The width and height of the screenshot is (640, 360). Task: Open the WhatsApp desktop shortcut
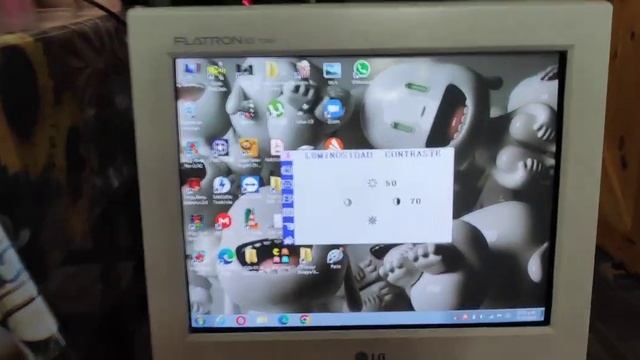(362, 69)
